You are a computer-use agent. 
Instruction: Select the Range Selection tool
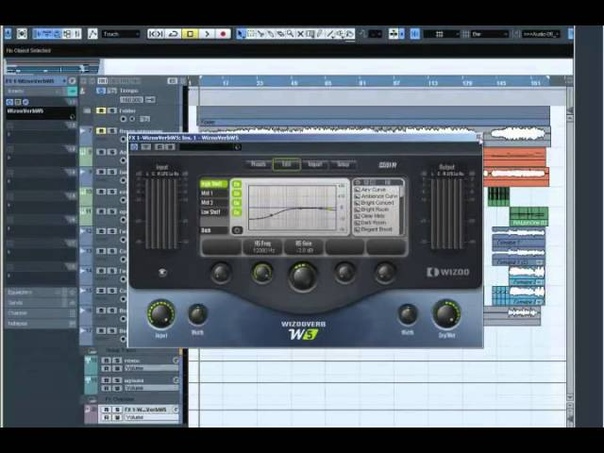[251, 34]
